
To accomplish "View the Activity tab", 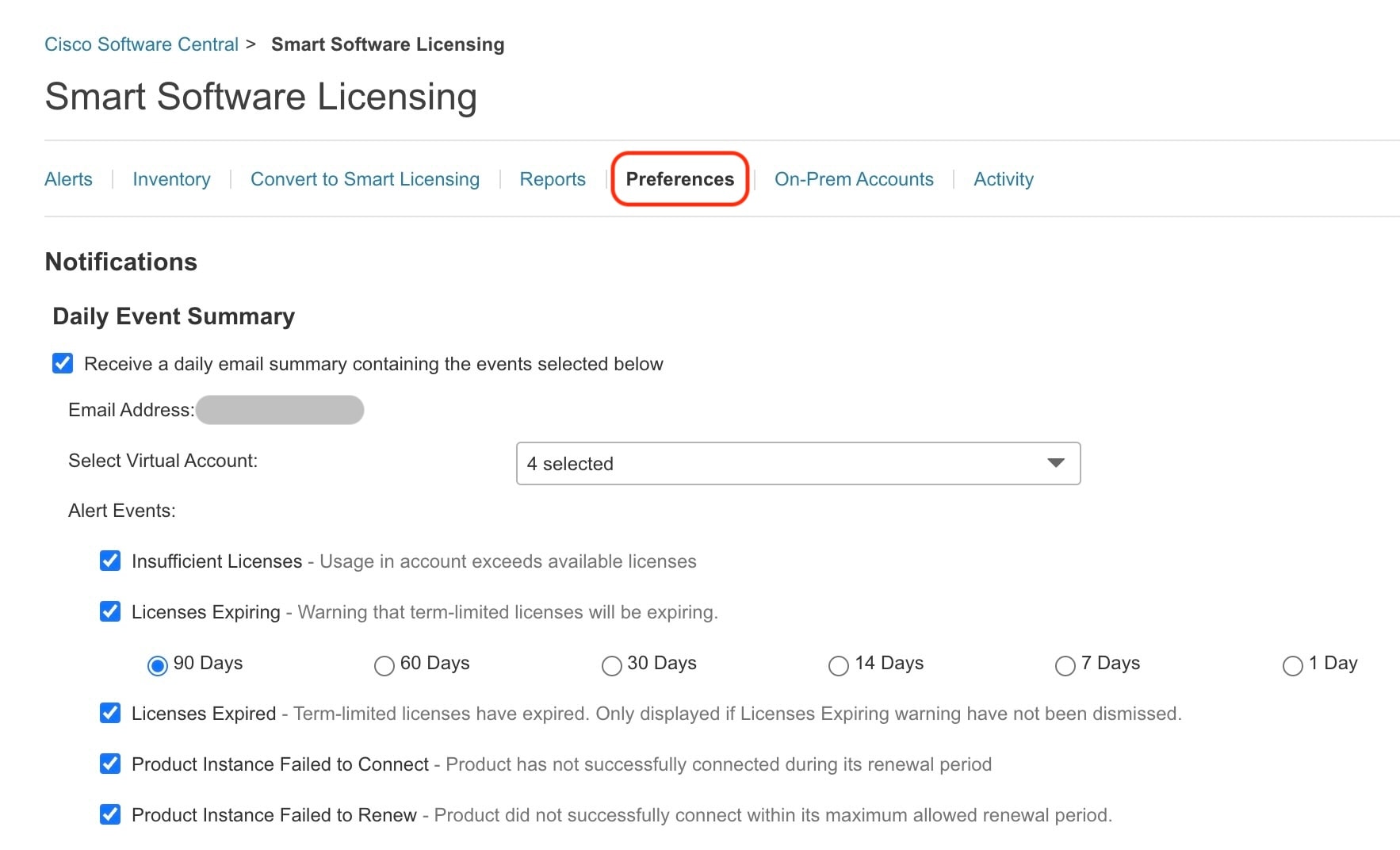I will [1004, 179].
